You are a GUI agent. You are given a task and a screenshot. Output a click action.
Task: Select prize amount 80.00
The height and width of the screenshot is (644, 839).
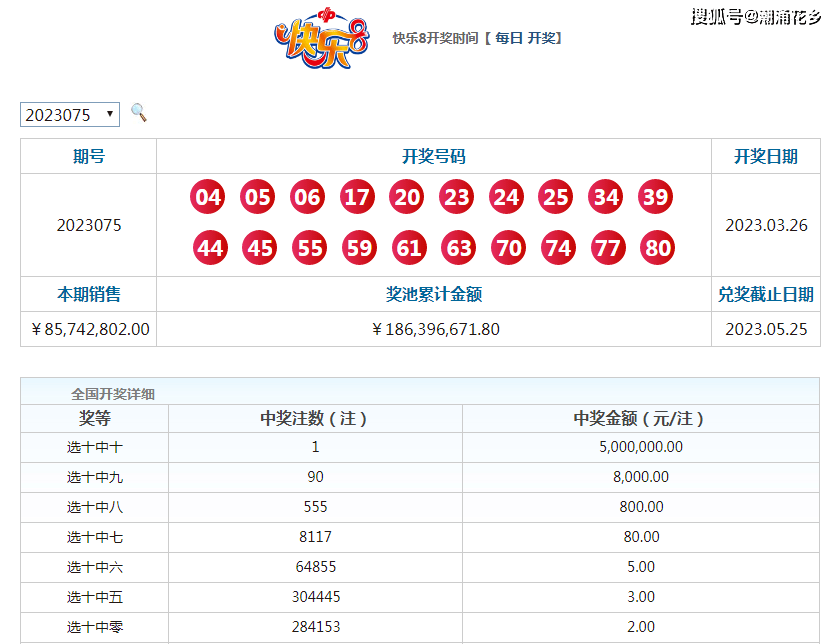[x=641, y=537]
